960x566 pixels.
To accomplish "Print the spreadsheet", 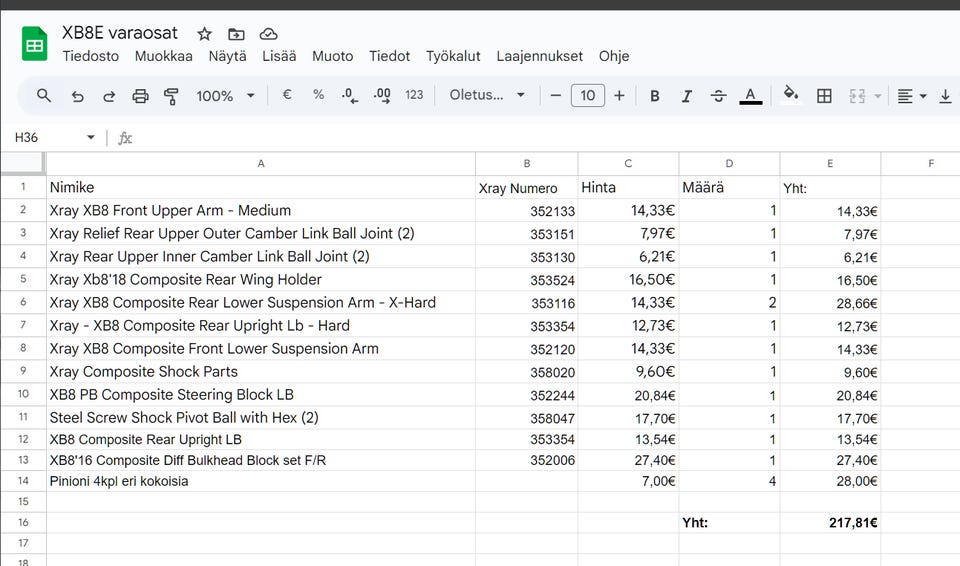I will click(x=140, y=96).
